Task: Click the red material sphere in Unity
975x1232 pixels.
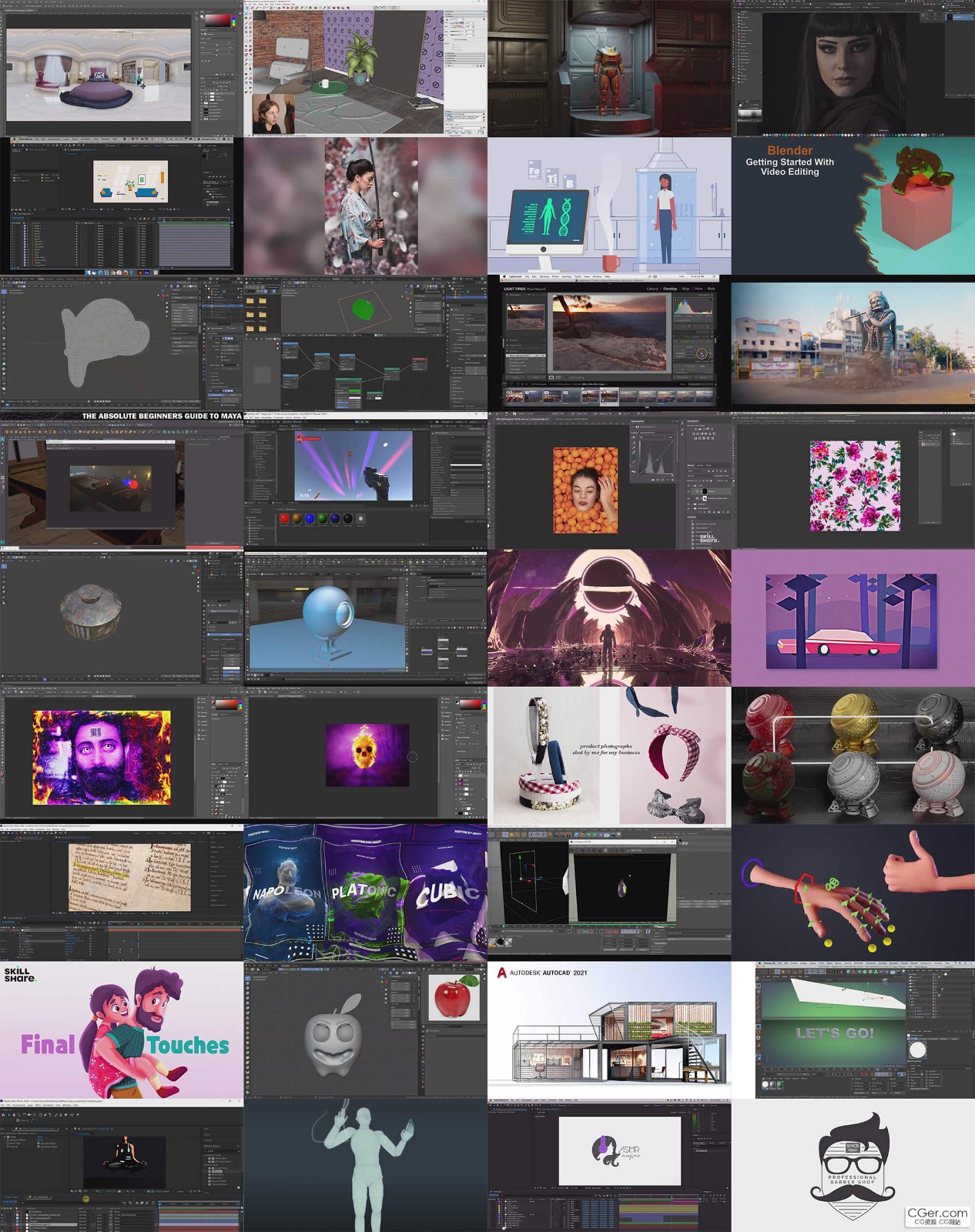Action: (284, 519)
